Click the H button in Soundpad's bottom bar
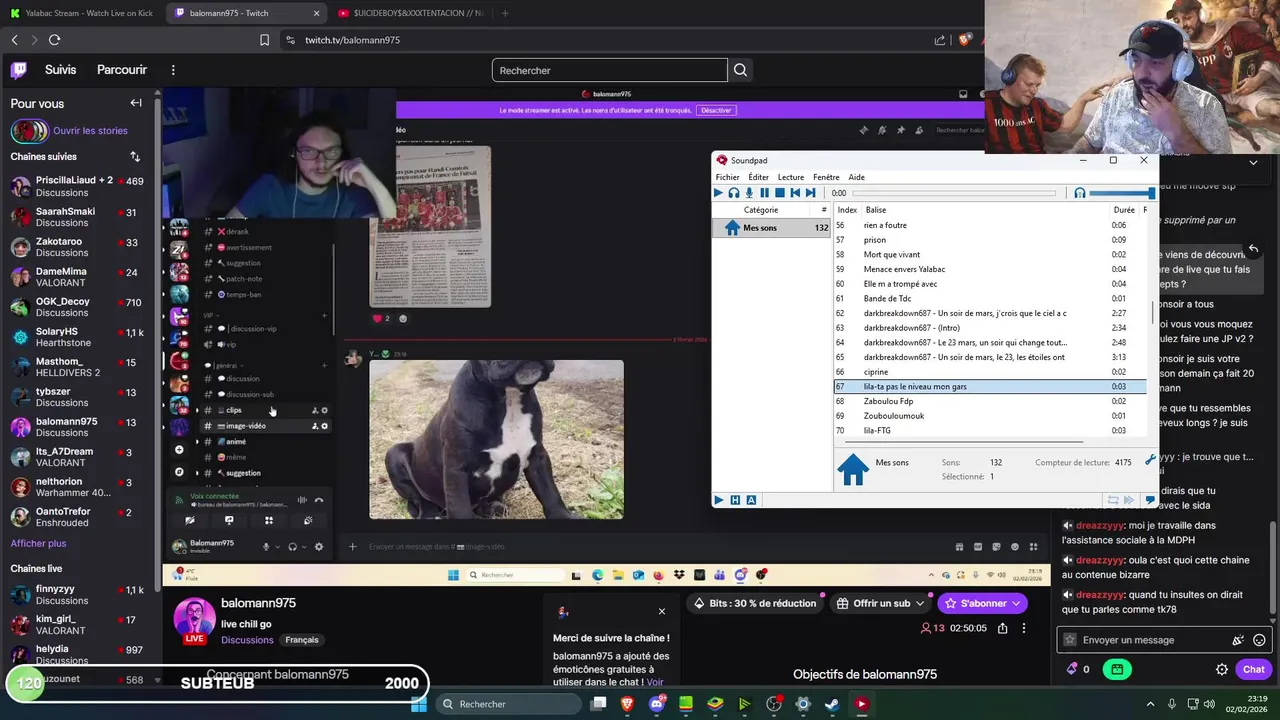This screenshot has height=720, width=1280. pyautogui.click(x=735, y=500)
